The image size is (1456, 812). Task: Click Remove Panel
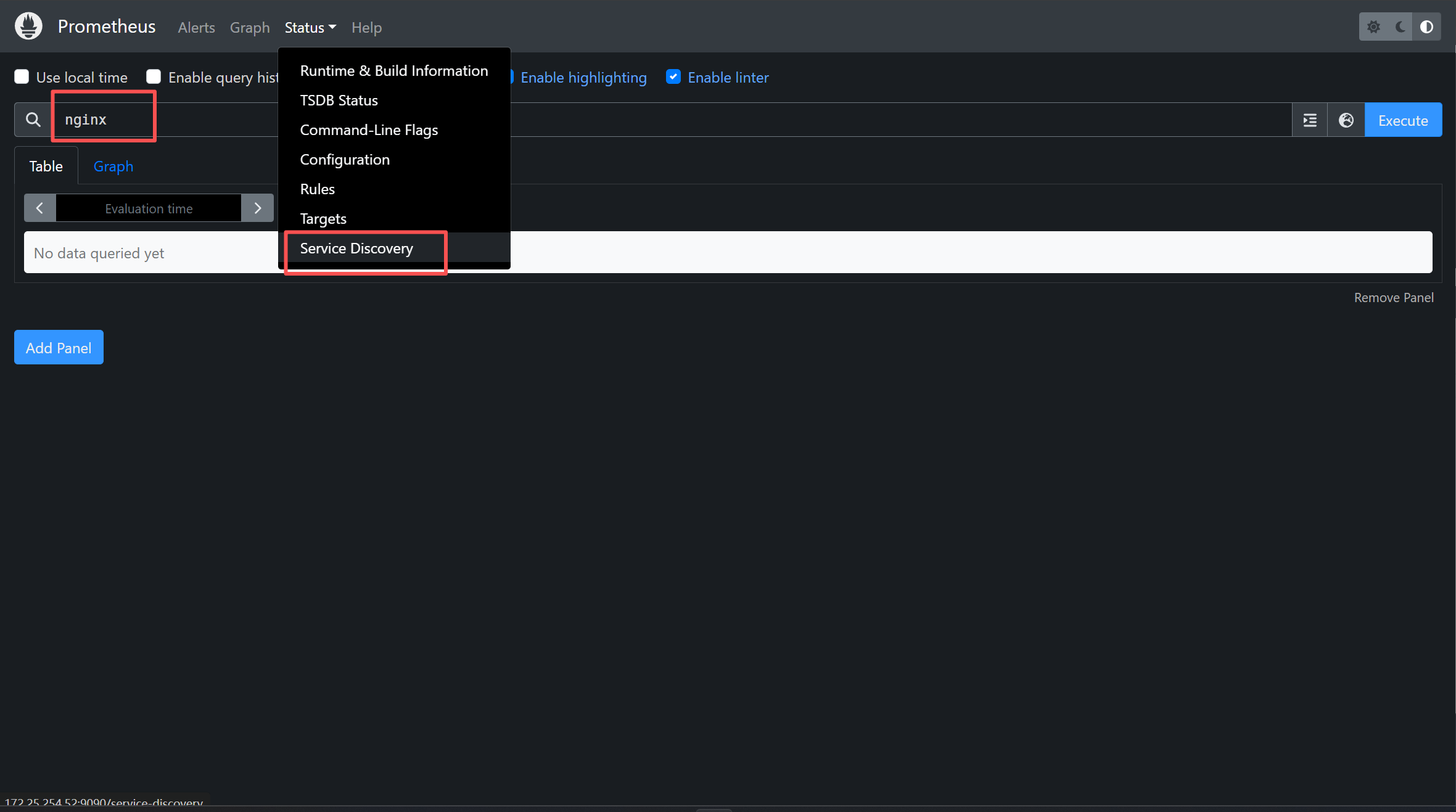(1394, 297)
